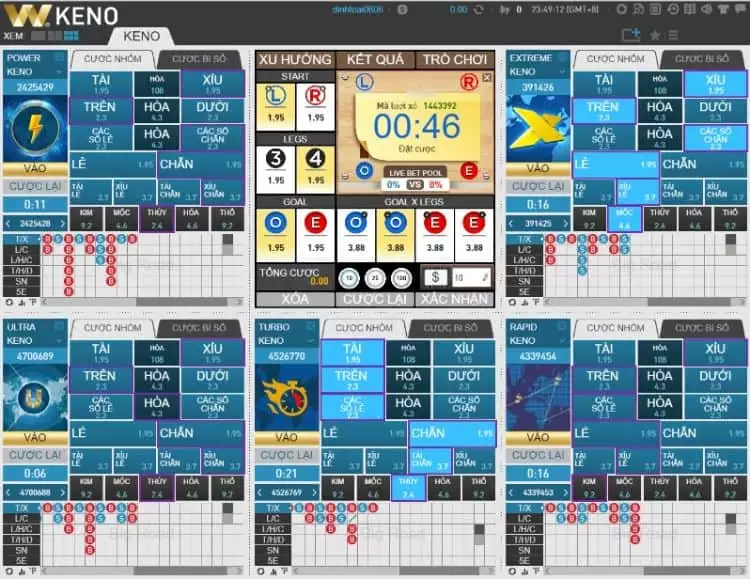The image size is (750, 579).
Task: Click CƯỢC LẠI under Rapid Keno
Action: tap(538, 455)
